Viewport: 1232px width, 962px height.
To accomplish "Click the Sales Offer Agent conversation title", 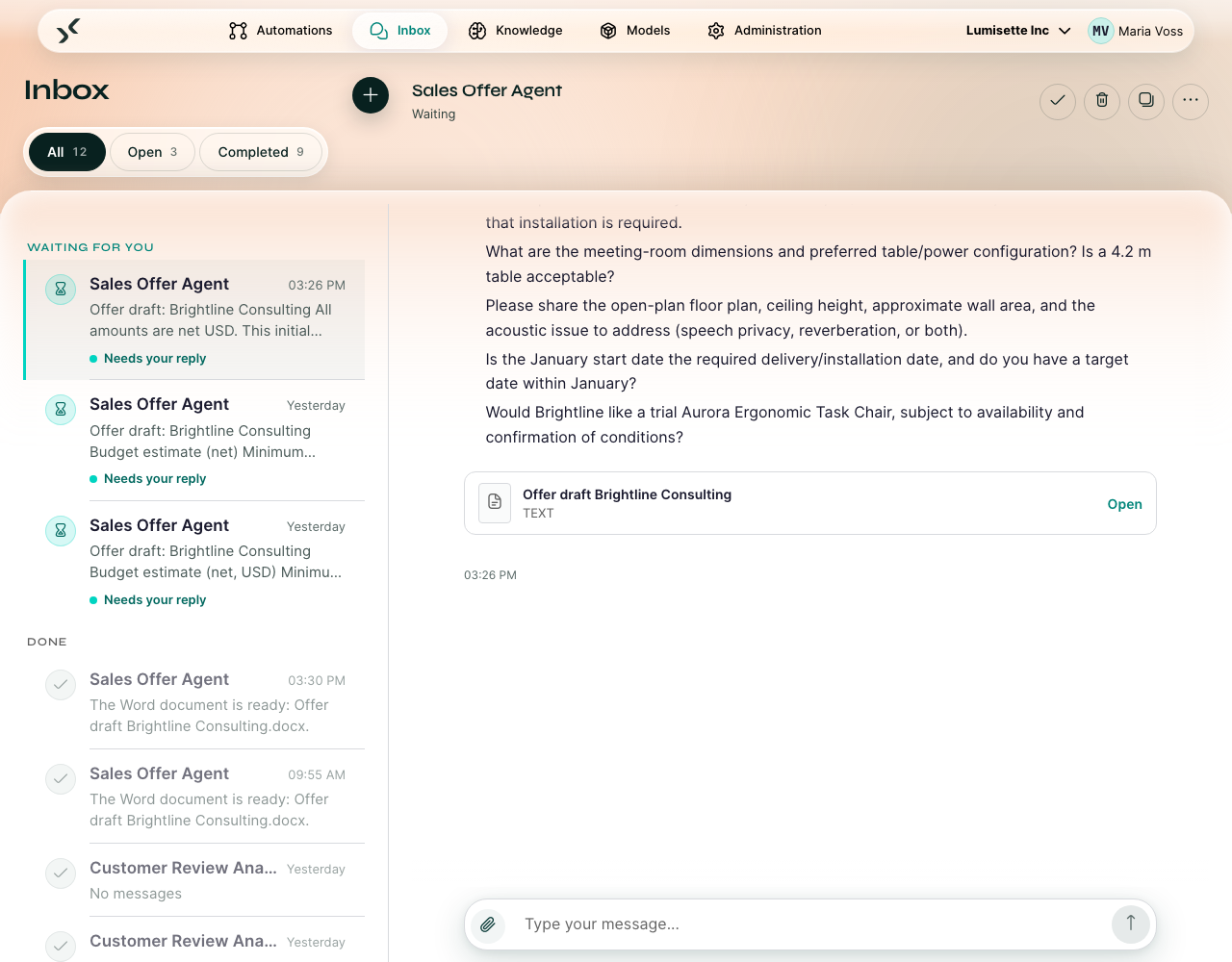I will (x=487, y=90).
